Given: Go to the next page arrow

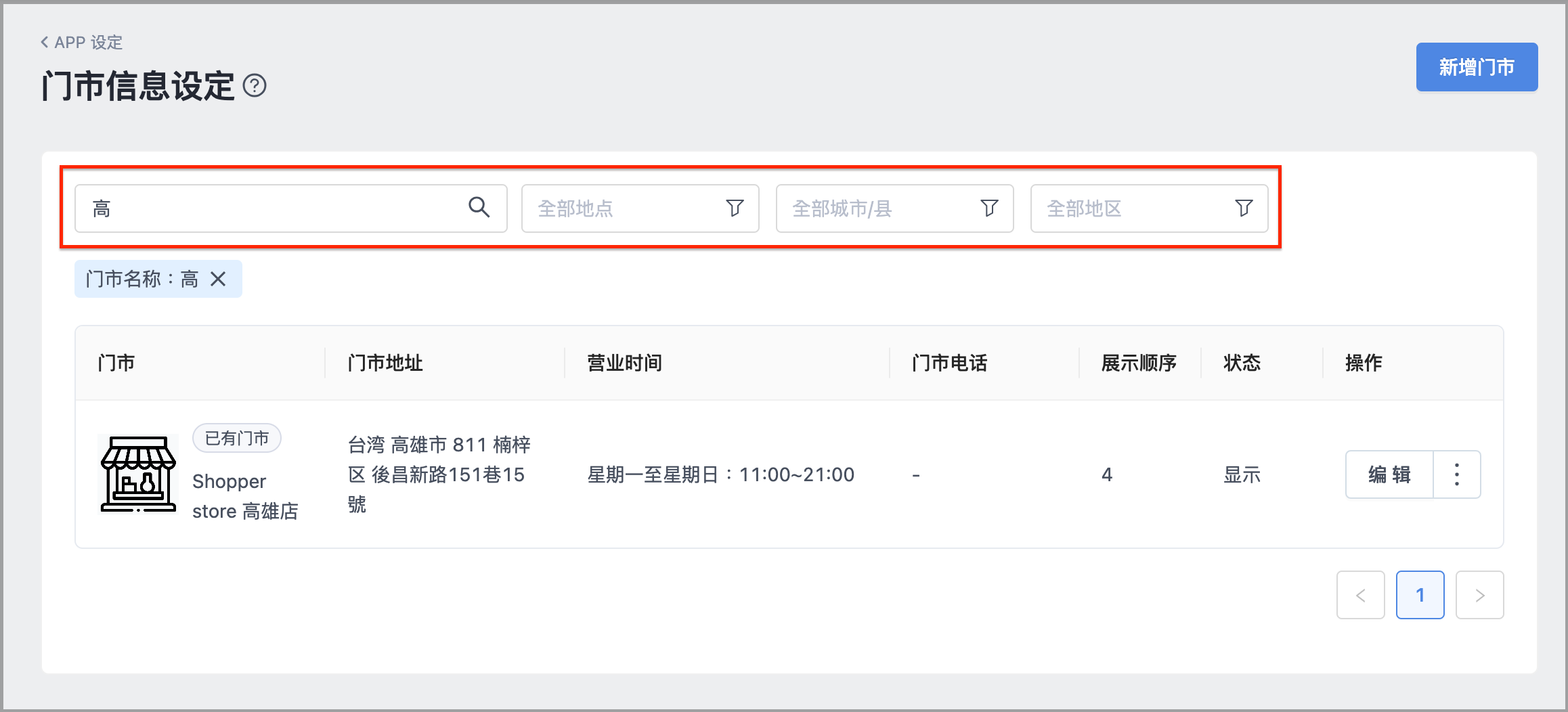Looking at the screenshot, I should point(1479,595).
